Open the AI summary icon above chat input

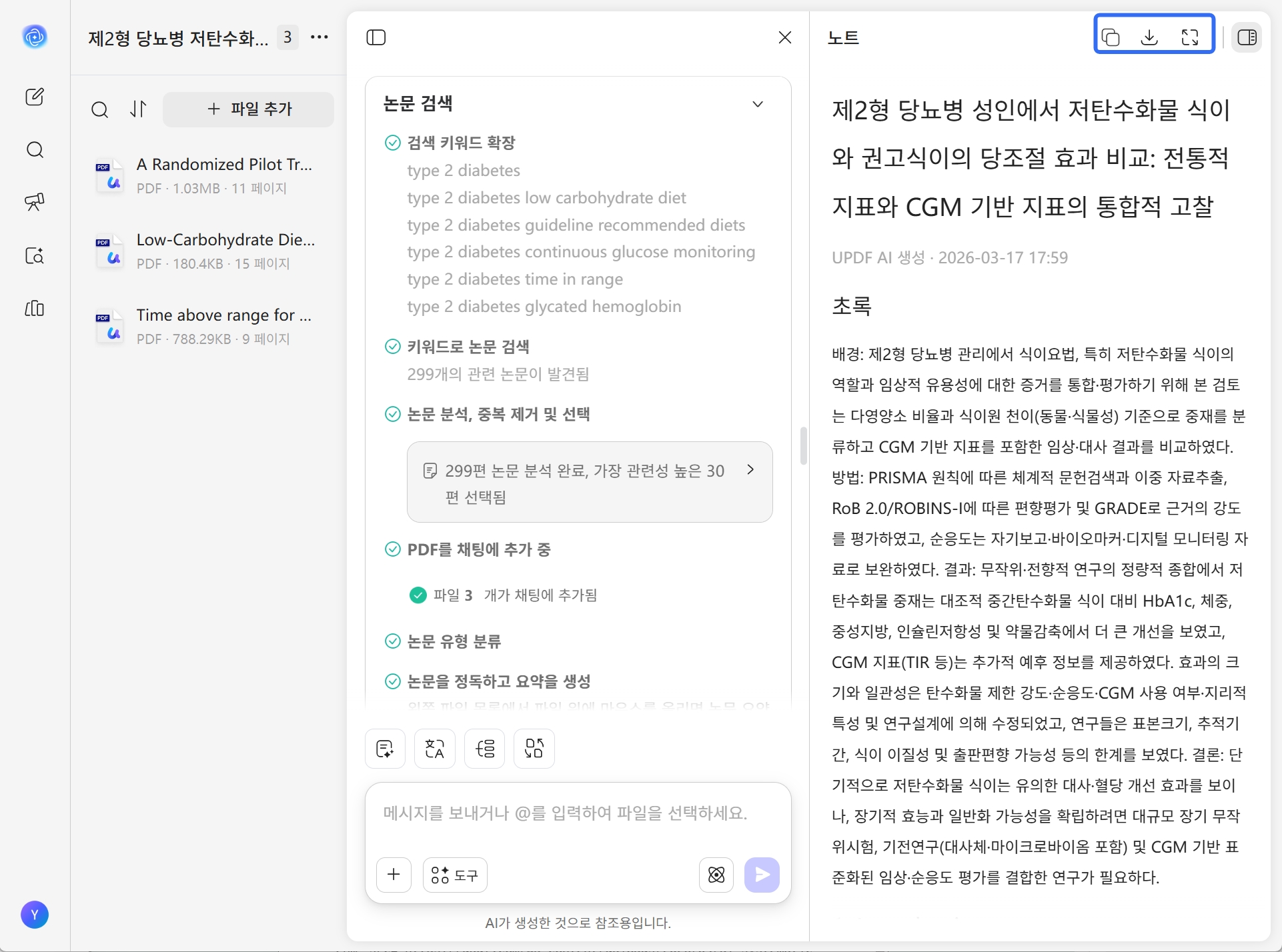[385, 748]
